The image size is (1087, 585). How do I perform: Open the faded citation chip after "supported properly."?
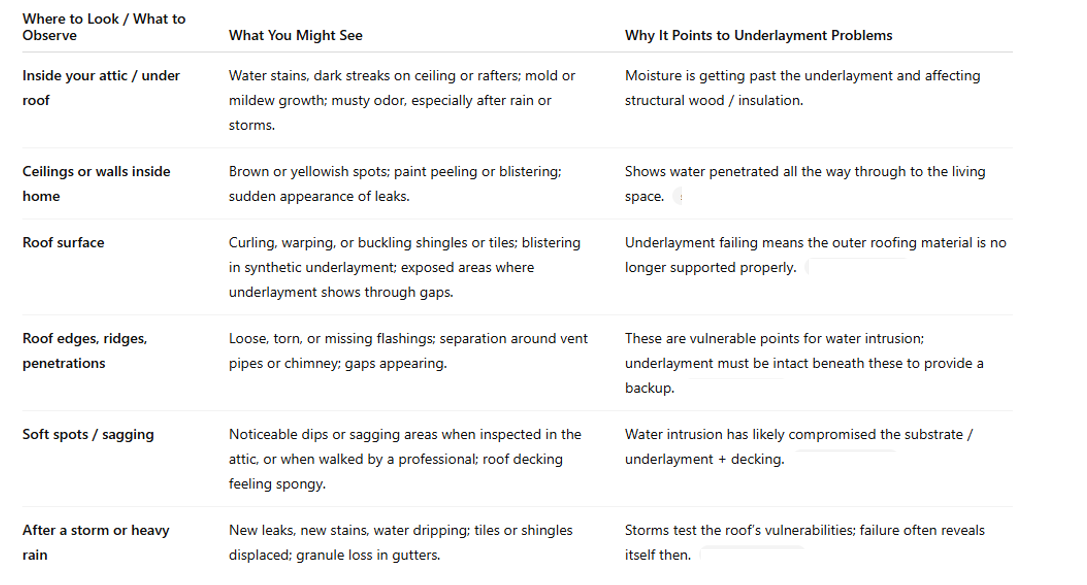[x=857, y=268]
